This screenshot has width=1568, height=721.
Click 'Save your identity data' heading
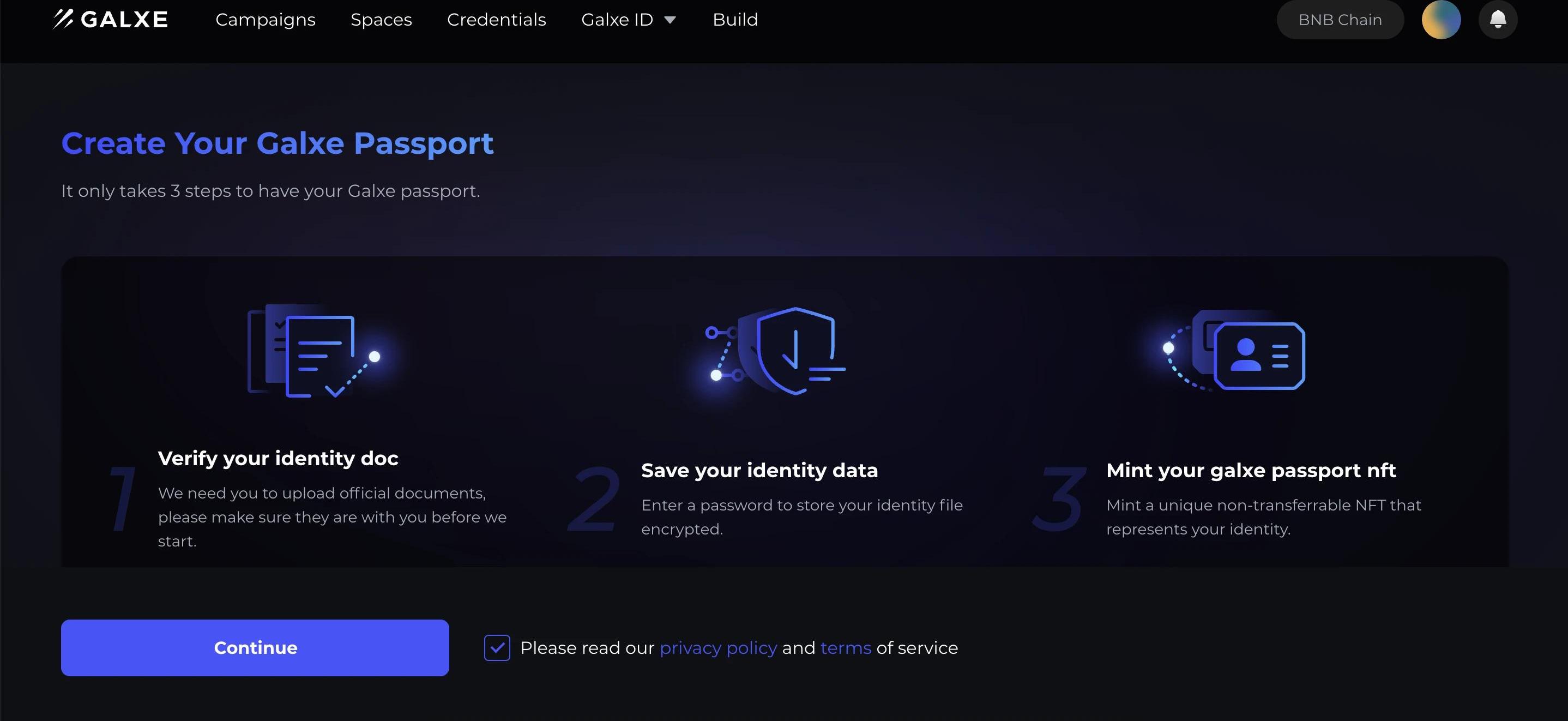(759, 470)
